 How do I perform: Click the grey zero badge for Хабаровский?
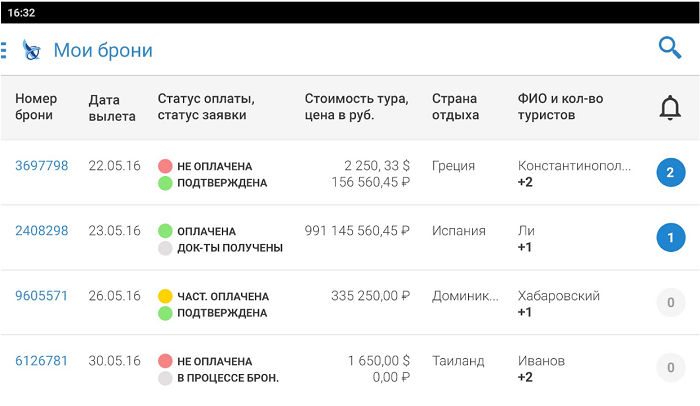670,303
